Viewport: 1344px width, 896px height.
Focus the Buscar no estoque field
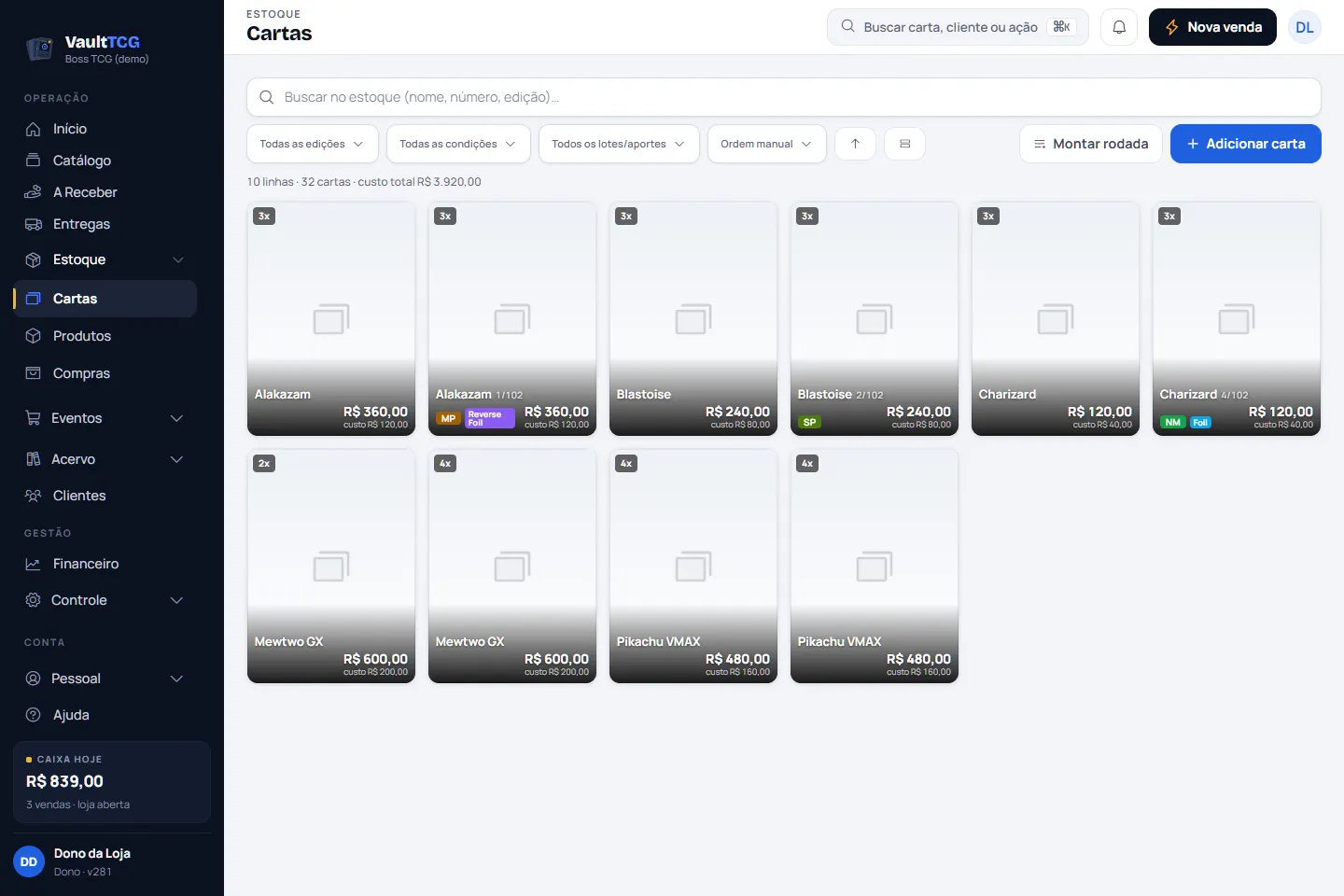784,97
